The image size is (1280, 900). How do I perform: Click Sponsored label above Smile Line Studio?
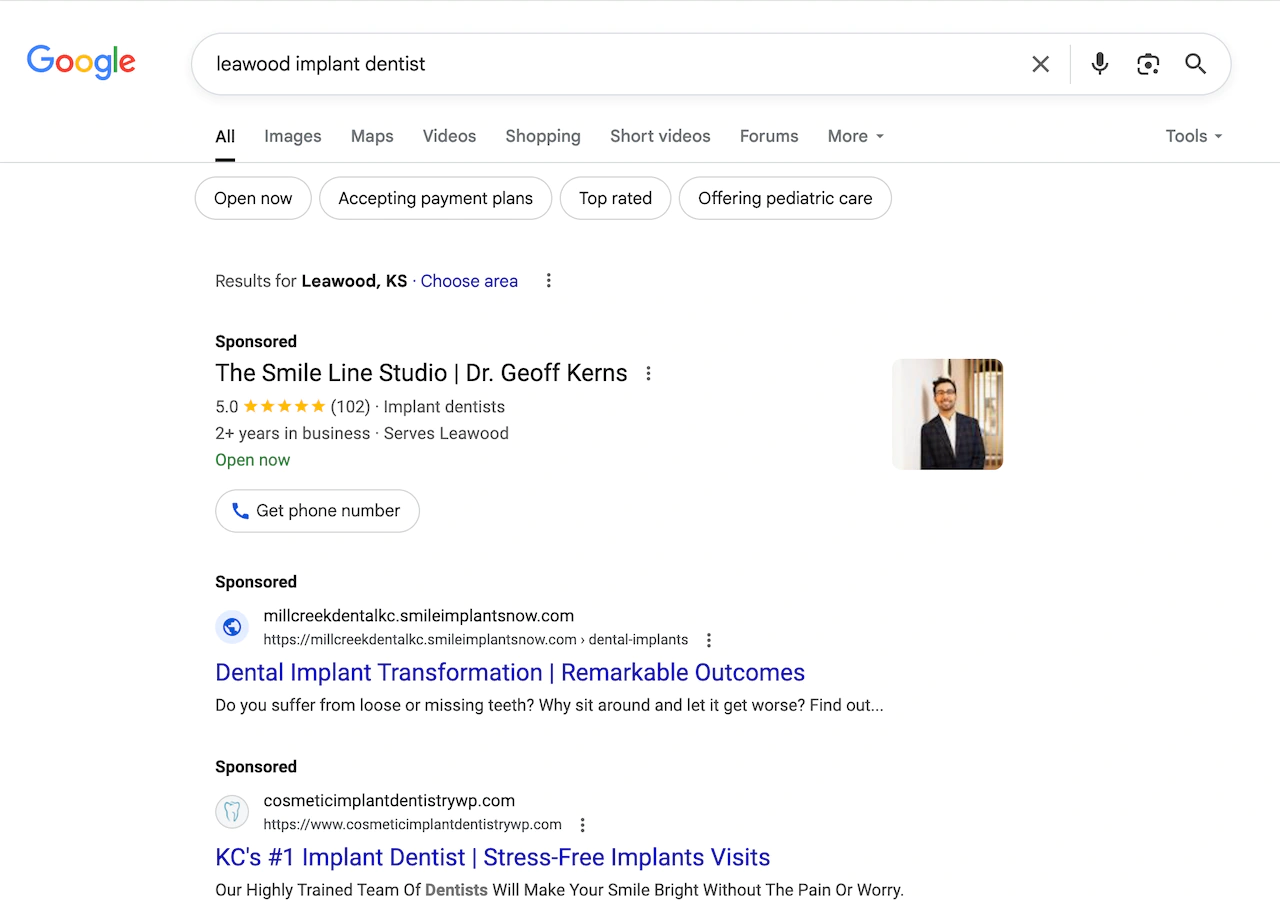(x=256, y=341)
